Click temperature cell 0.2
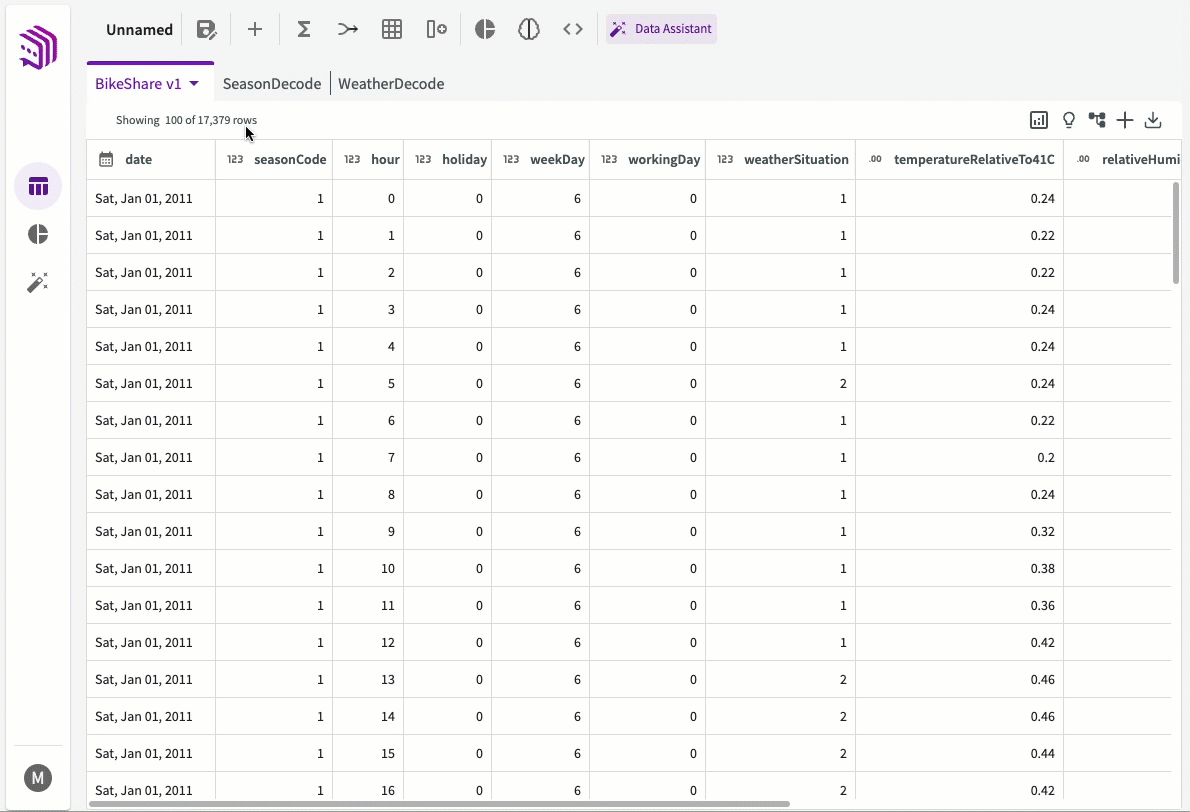 click(x=959, y=458)
